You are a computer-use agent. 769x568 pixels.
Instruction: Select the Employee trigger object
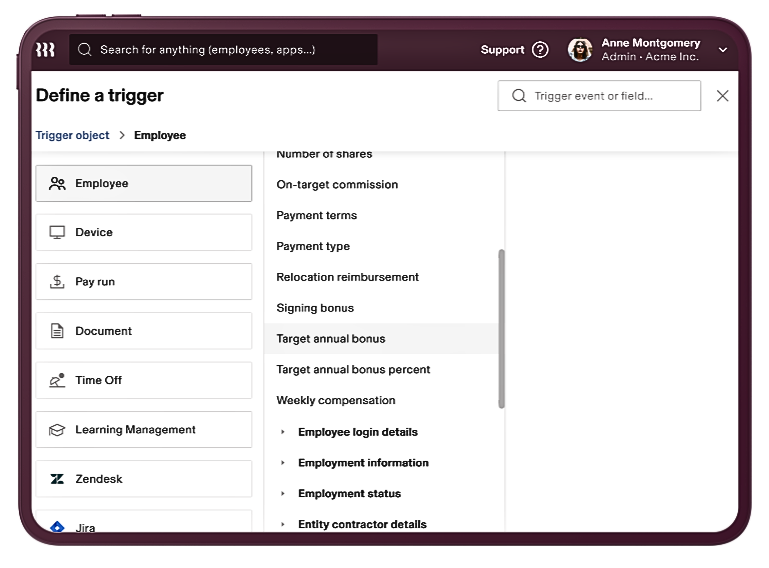tap(144, 183)
